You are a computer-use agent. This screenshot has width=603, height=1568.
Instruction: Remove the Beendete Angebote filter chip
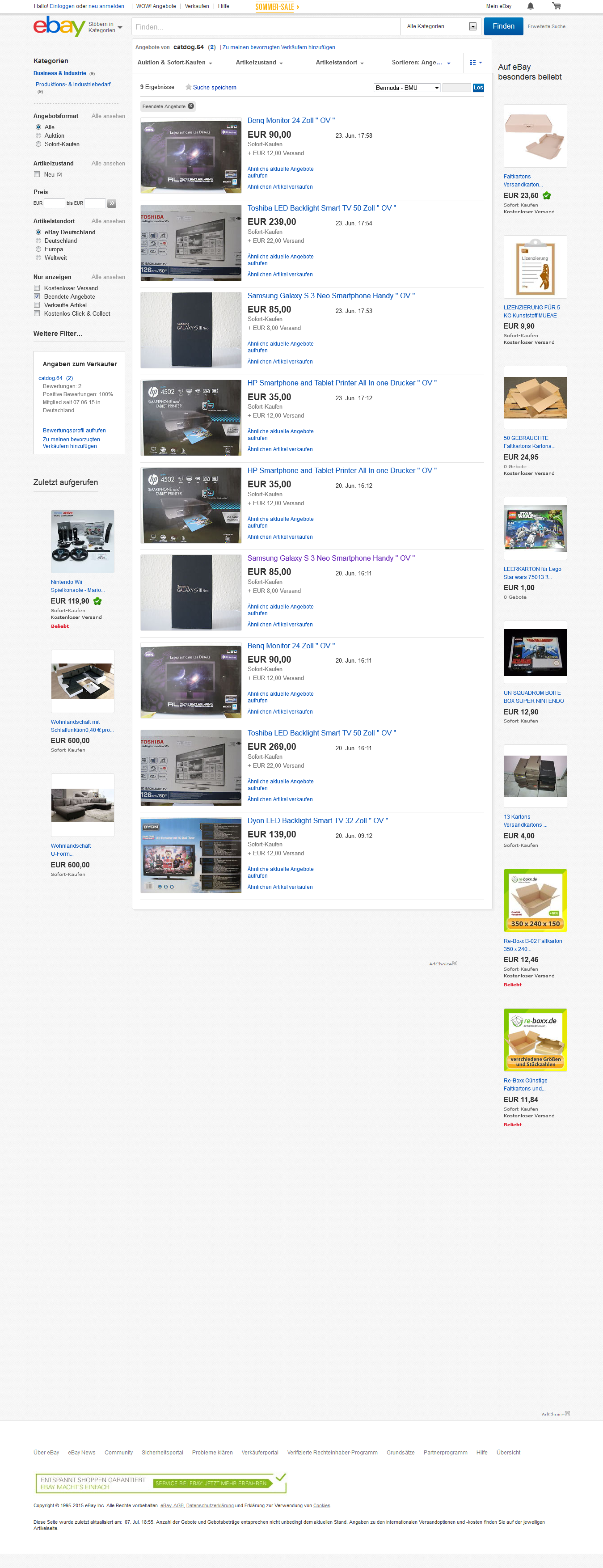coord(191,106)
